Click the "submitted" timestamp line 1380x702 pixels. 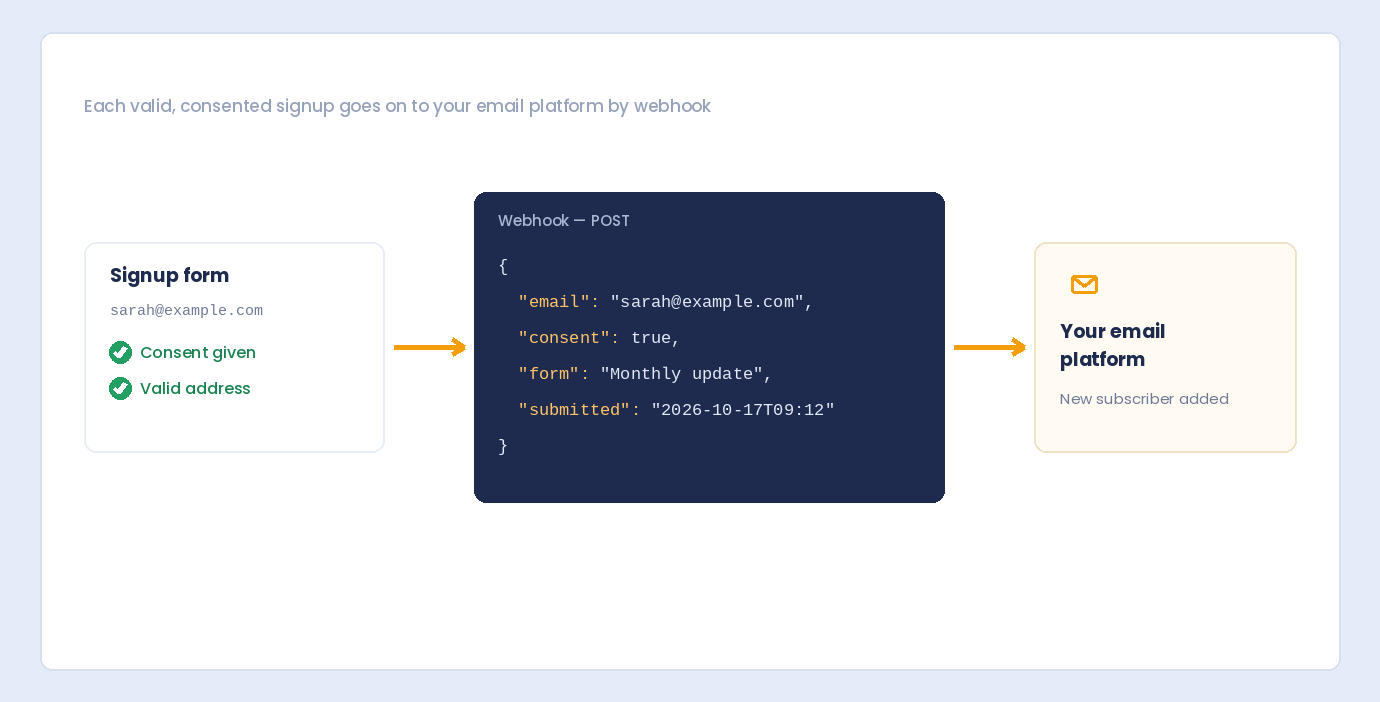coord(676,410)
